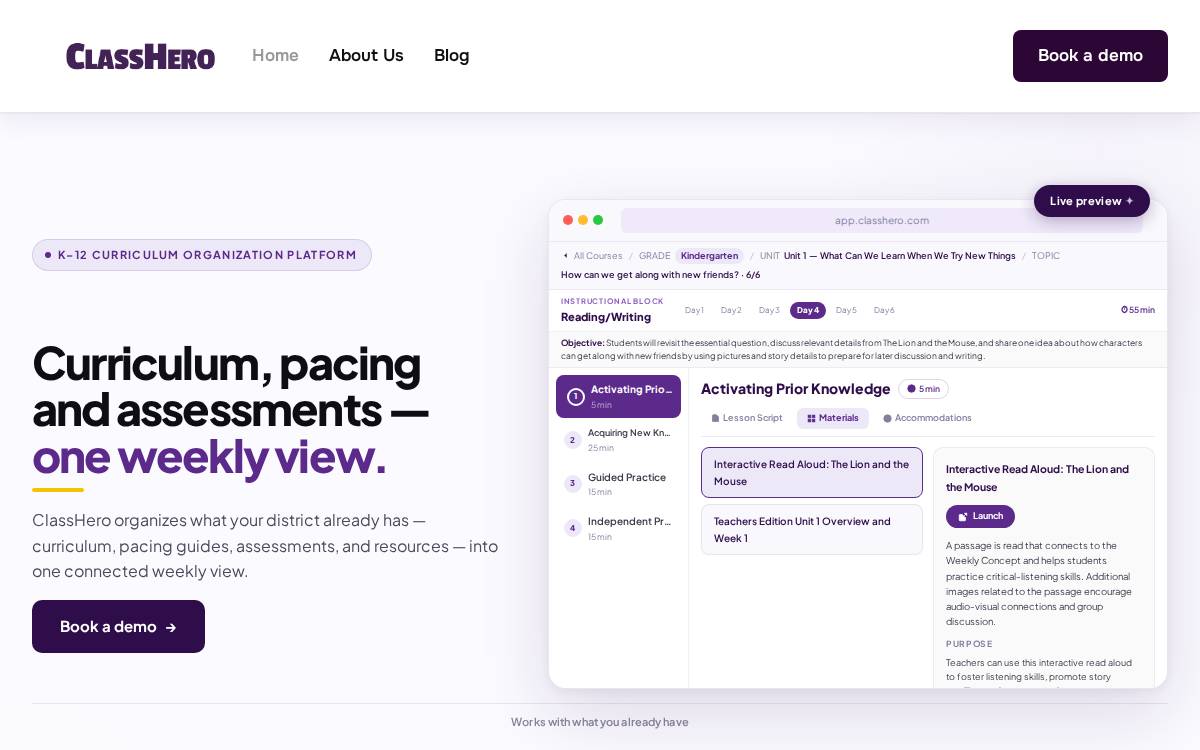This screenshot has width=1200, height=750.
Task: Click the Live preview badge
Action: click(x=1092, y=201)
